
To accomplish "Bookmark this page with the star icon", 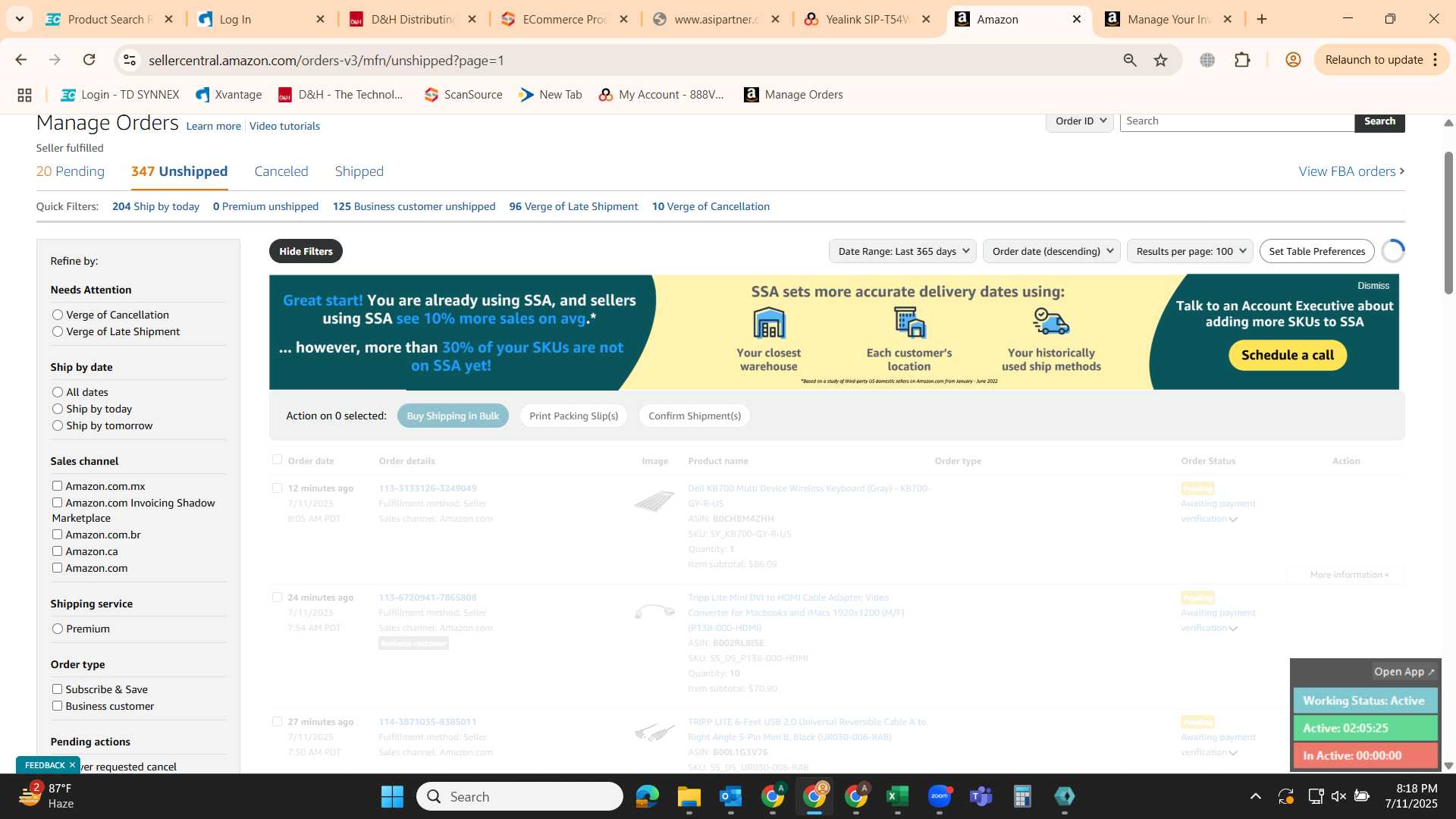I will coord(1161,60).
